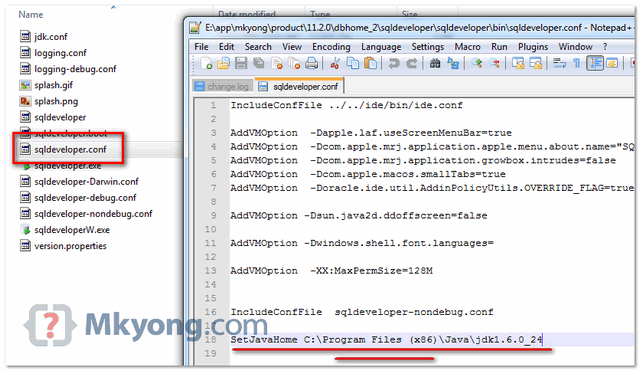Viewport: 640px width, 371px height.
Task: Switch to the change.log tab
Action: point(222,87)
